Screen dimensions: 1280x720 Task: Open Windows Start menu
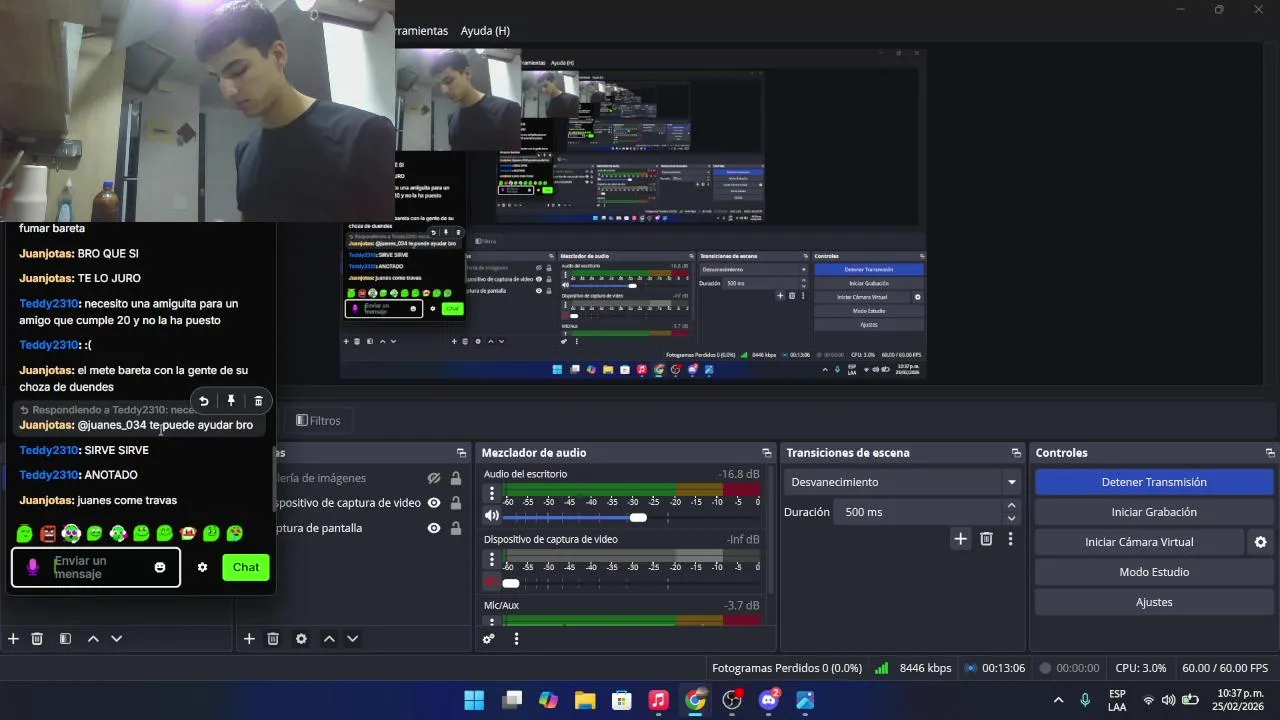(474, 700)
